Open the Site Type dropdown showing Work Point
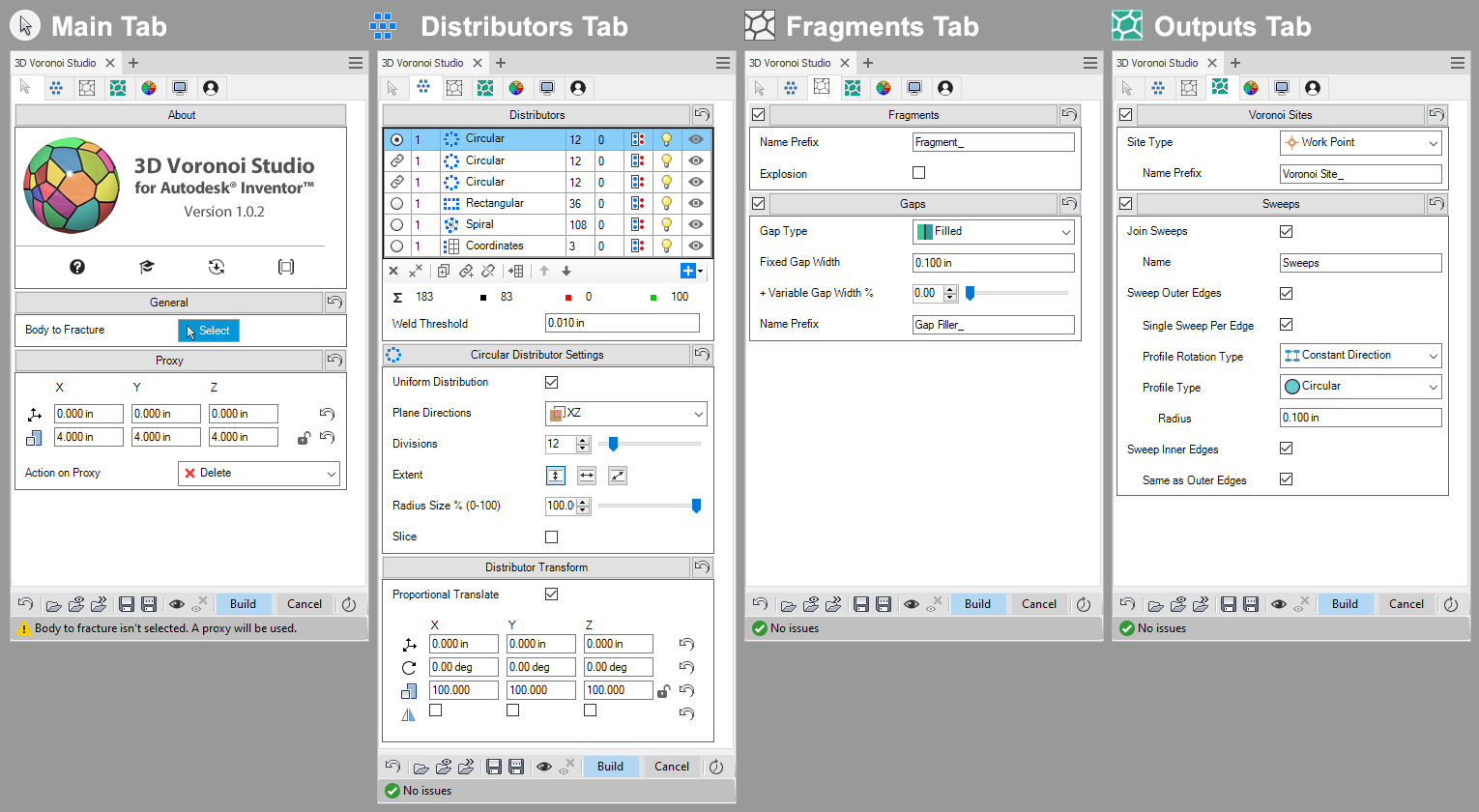 (x=1361, y=143)
